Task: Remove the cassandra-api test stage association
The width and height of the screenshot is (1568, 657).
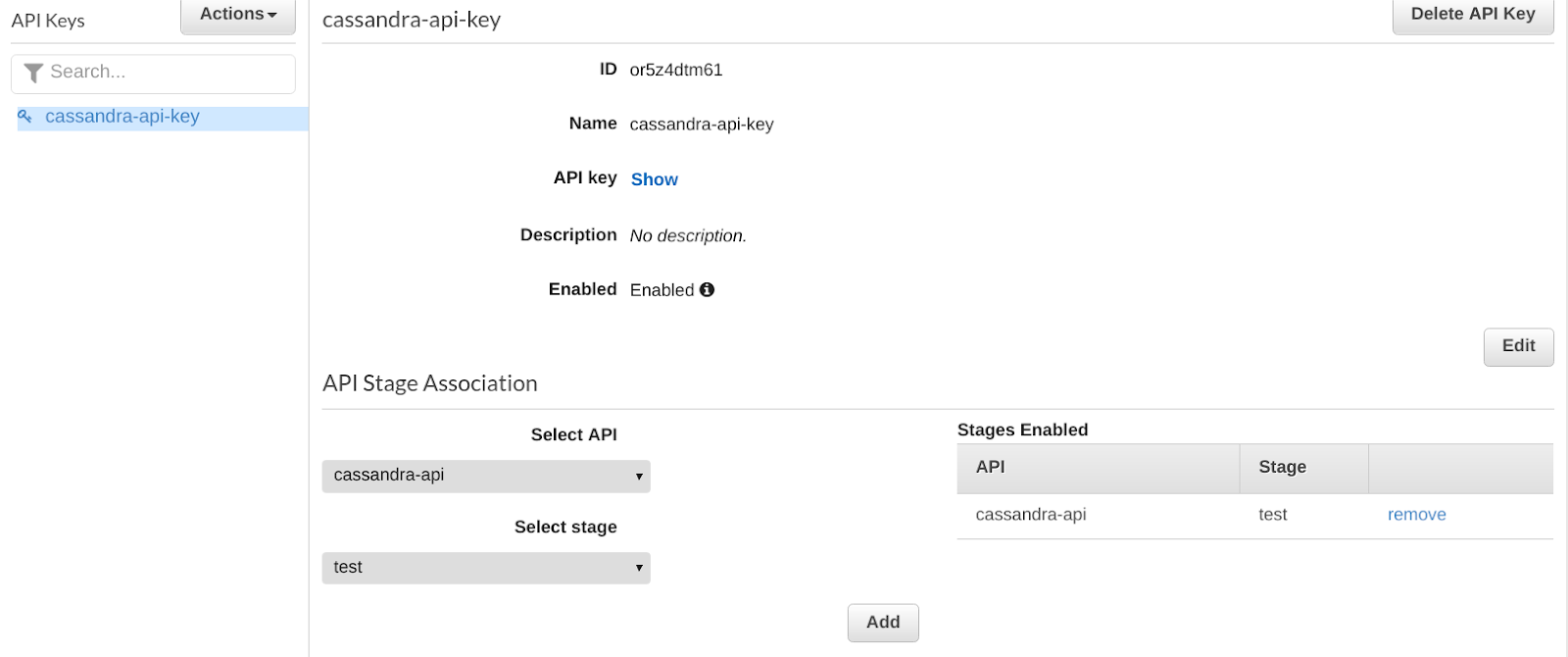Action: (x=1416, y=515)
